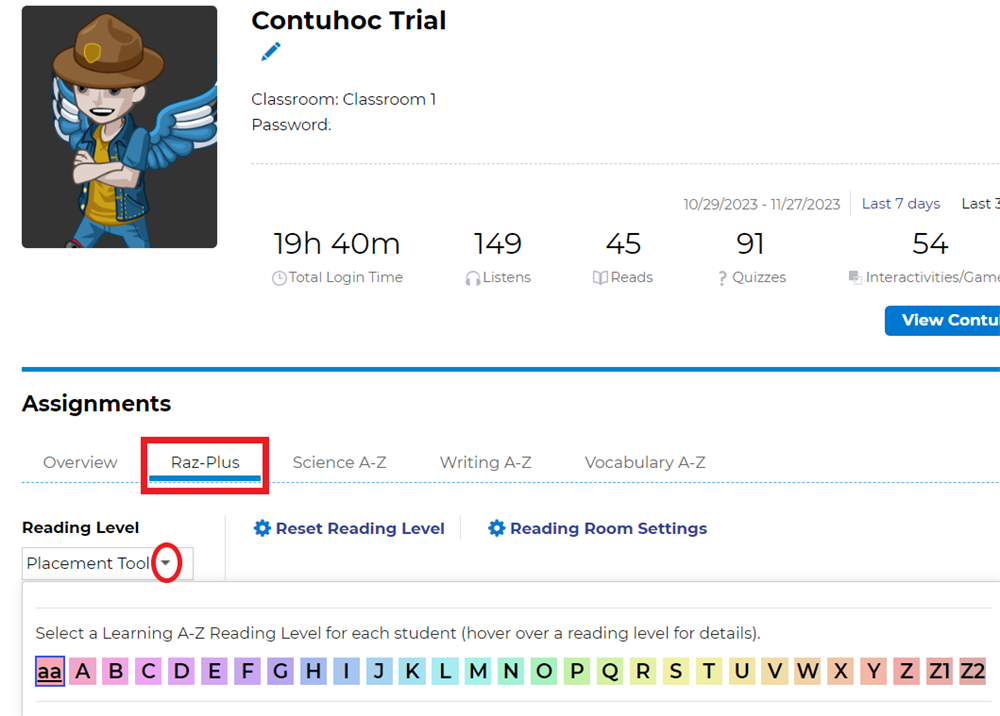The height and width of the screenshot is (716, 1000).
Task: Select the Raz-Plus tab
Action: tap(205, 462)
